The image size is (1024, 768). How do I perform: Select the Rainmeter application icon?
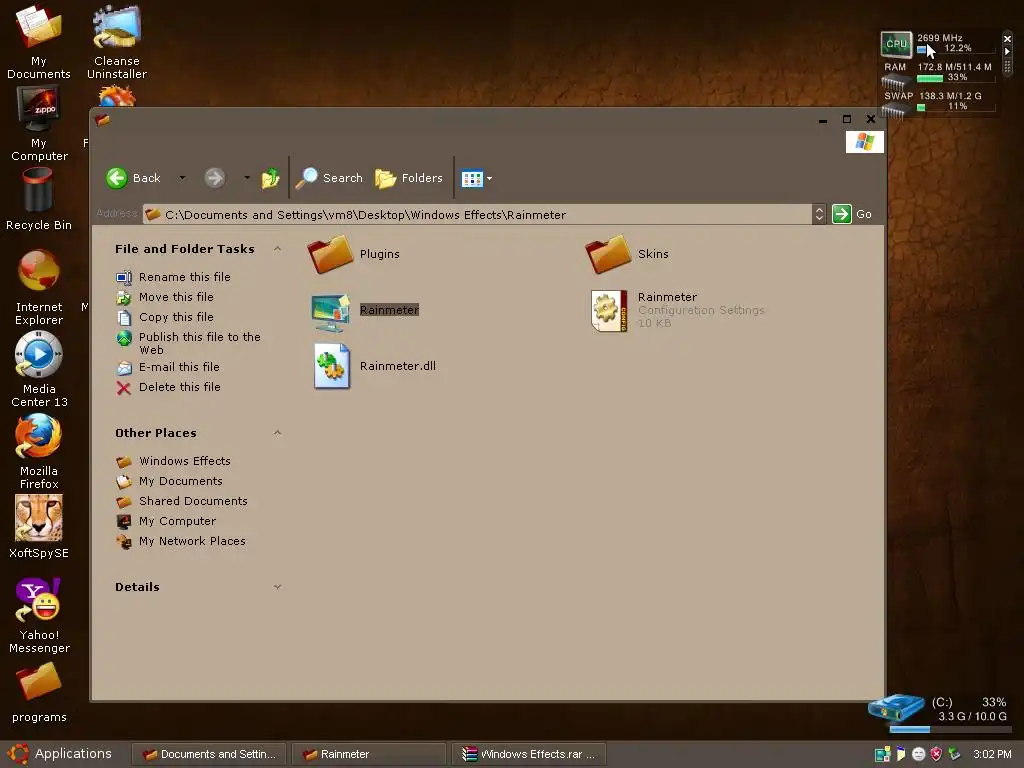click(330, 312)
